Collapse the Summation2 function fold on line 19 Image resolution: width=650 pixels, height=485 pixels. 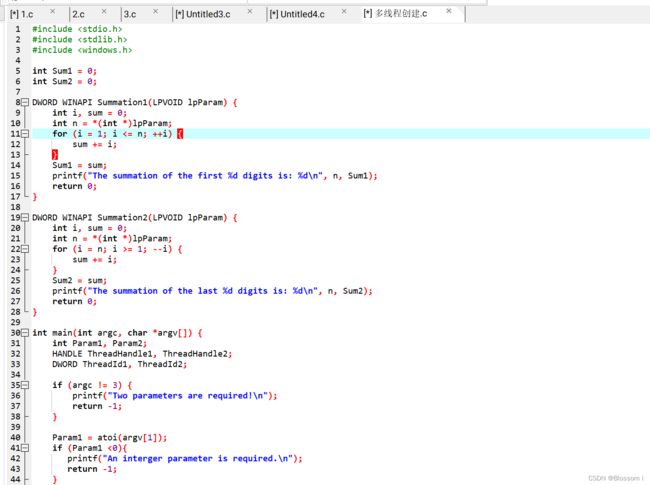pos(25,217)
